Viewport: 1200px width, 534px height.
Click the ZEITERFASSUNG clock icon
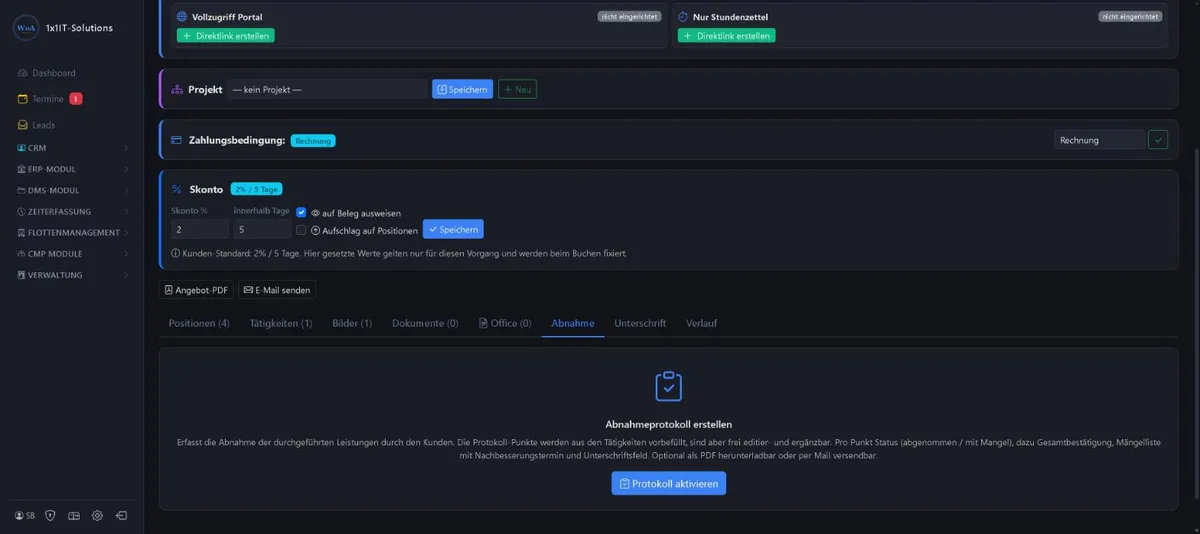21,211
